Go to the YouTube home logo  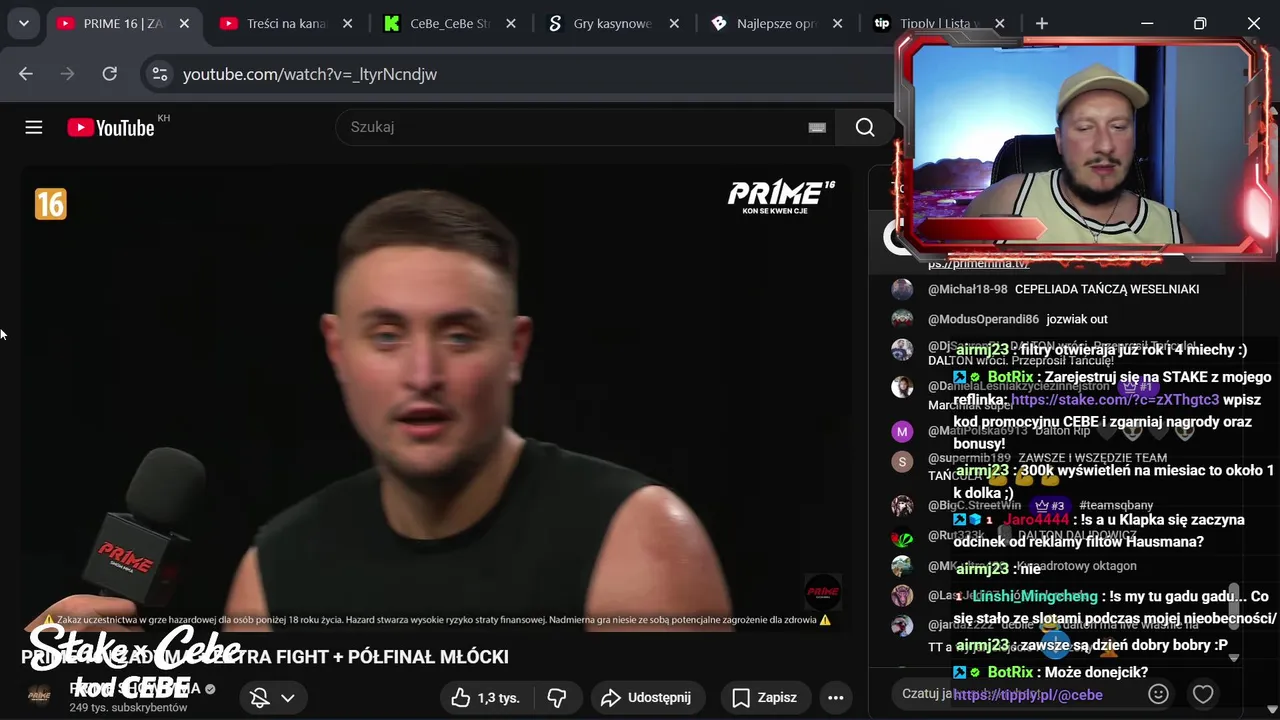tap(111, 127)
